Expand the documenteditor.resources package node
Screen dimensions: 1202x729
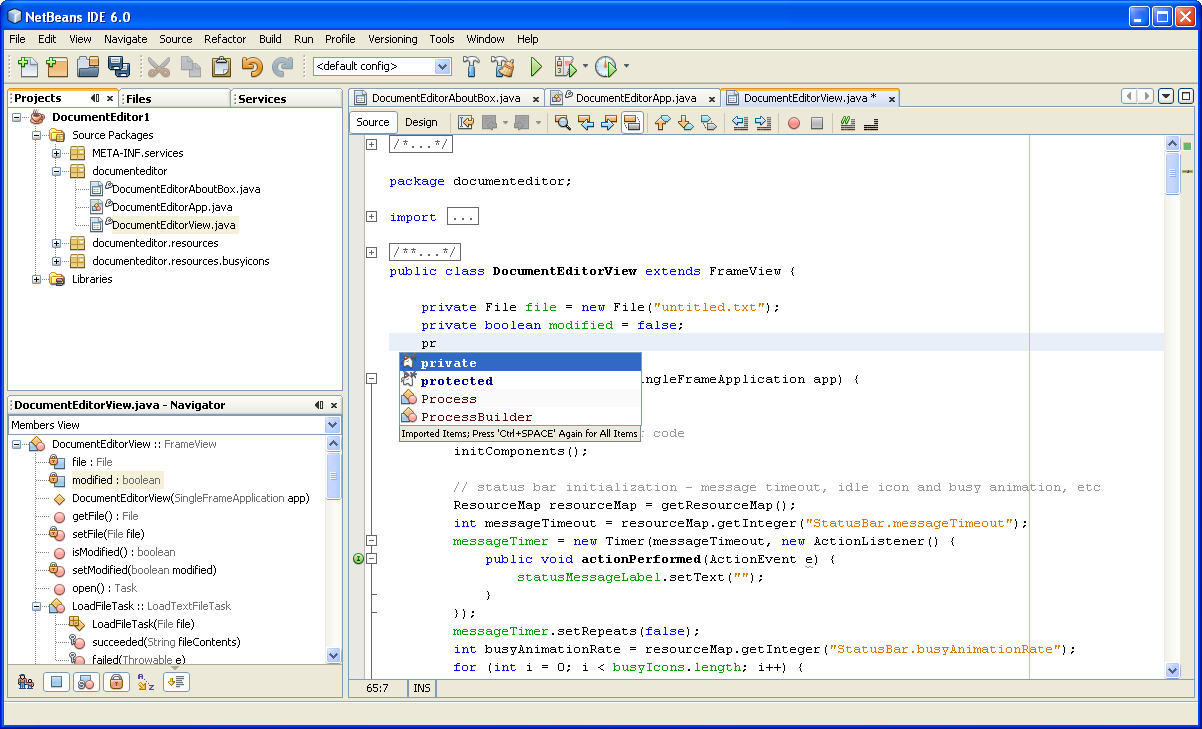click(57, 243)
